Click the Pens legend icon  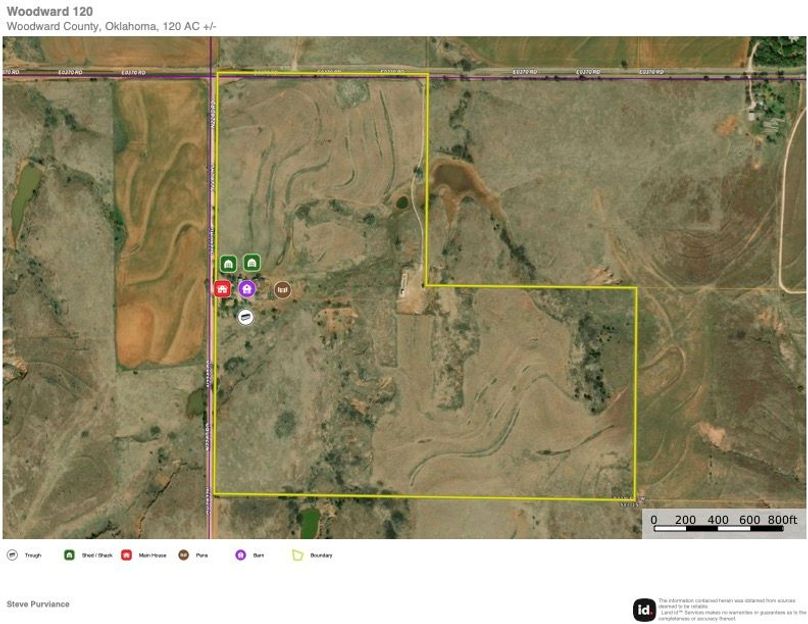(183, 554)
